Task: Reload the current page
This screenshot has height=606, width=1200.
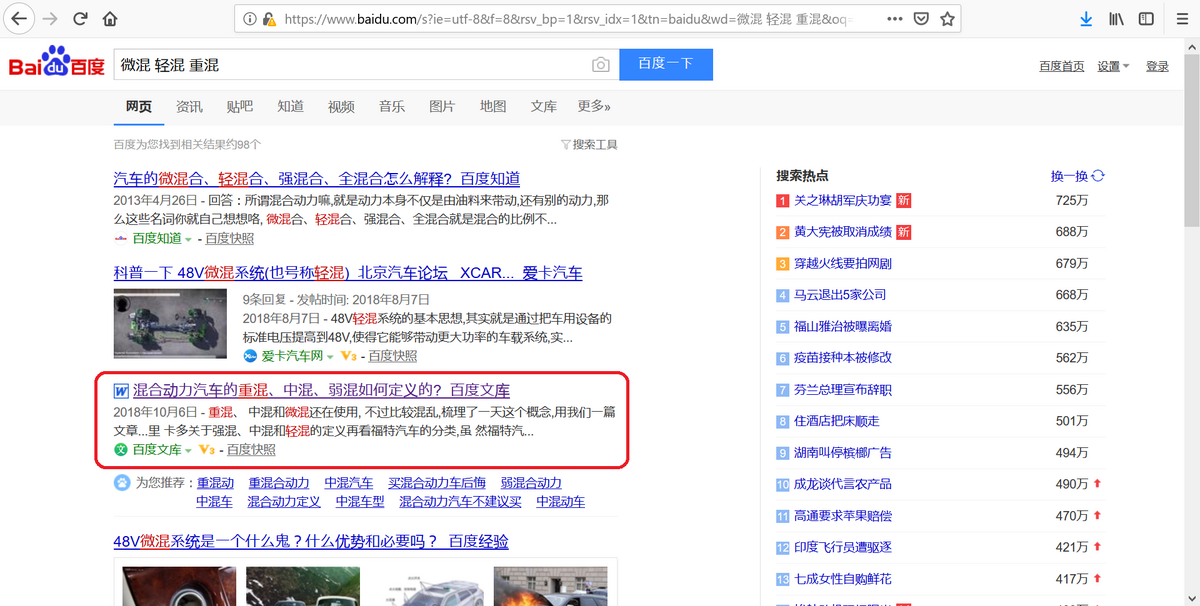Action: pos(80,19)
